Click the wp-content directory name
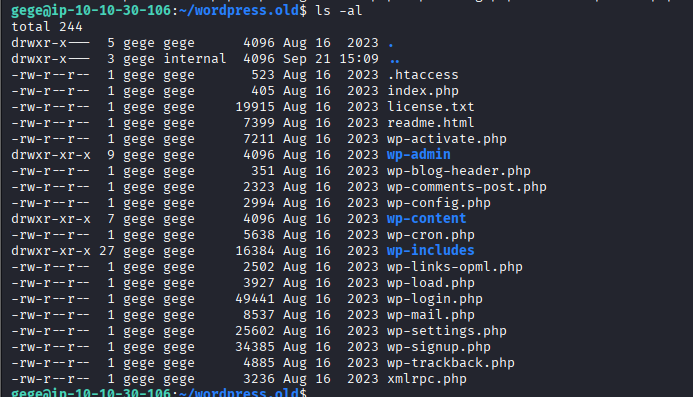The height and width of the screenshot is (397, 693). 426,218
